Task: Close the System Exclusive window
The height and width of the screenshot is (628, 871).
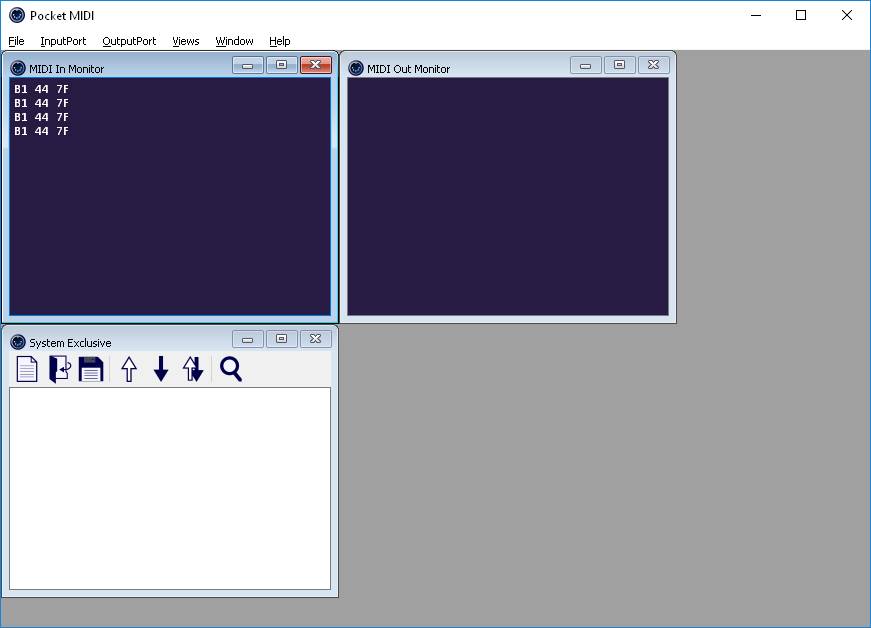Action: coord(316,339)
